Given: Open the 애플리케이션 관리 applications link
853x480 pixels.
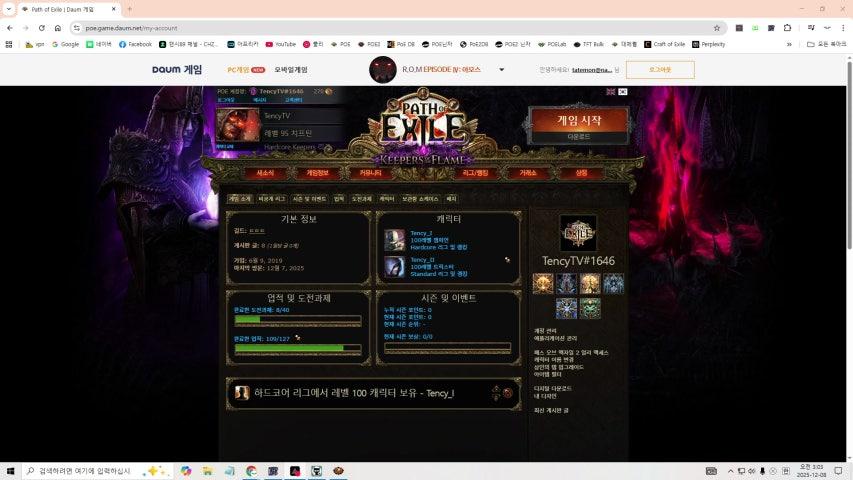Looking at the screenshot, I should pos(555,338).
